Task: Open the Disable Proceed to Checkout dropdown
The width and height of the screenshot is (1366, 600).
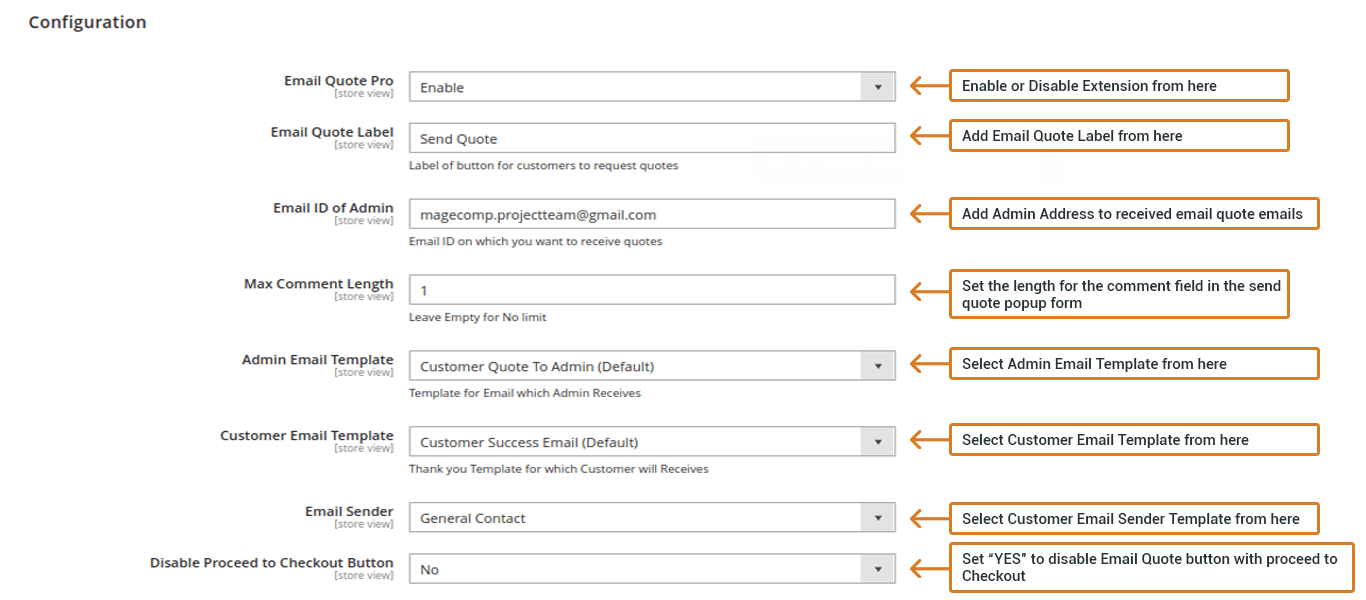Action: point(640,569)
